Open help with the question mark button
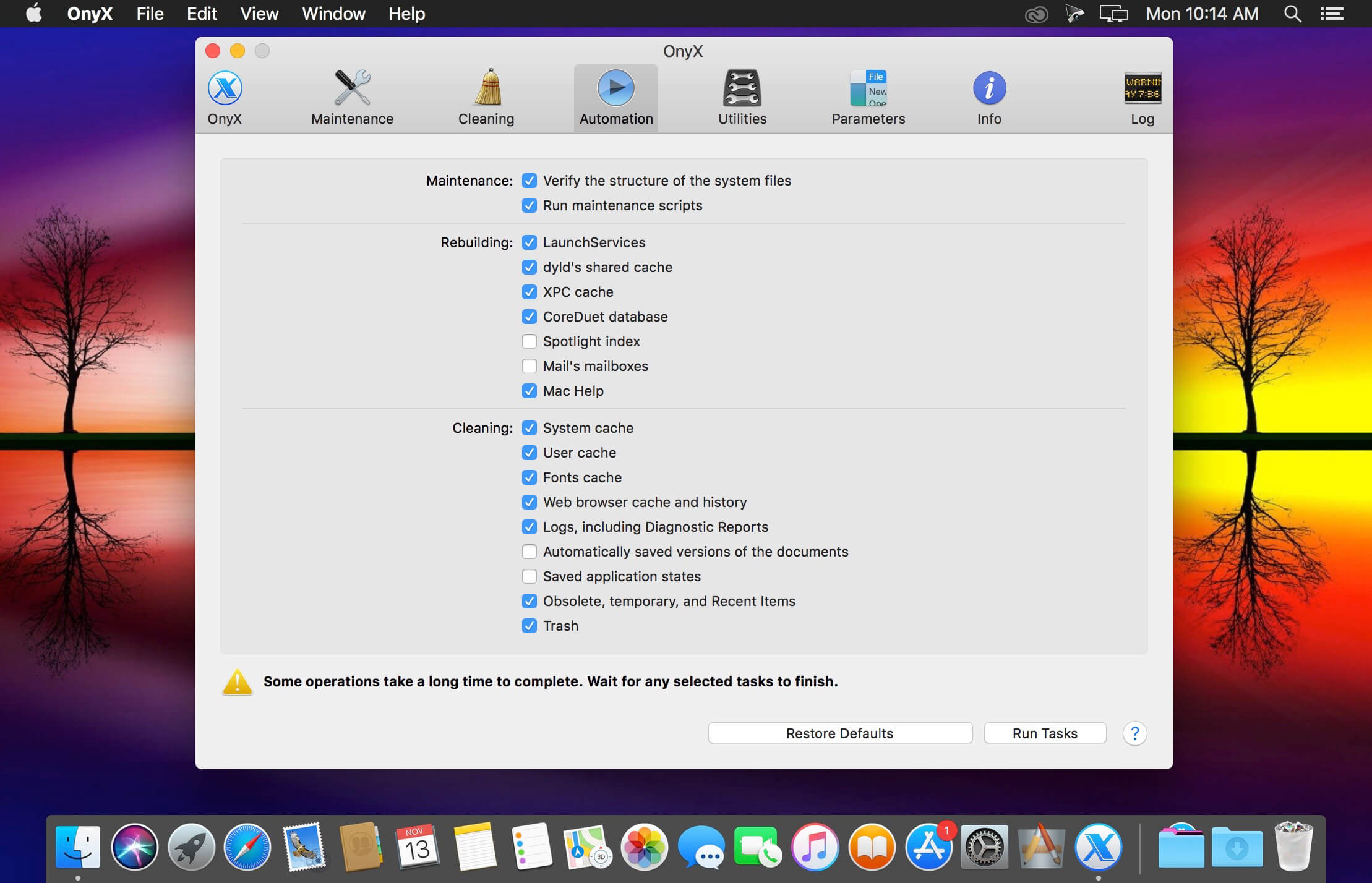The height and width of the screenshot is (883, 1372). pos(1134,733)
